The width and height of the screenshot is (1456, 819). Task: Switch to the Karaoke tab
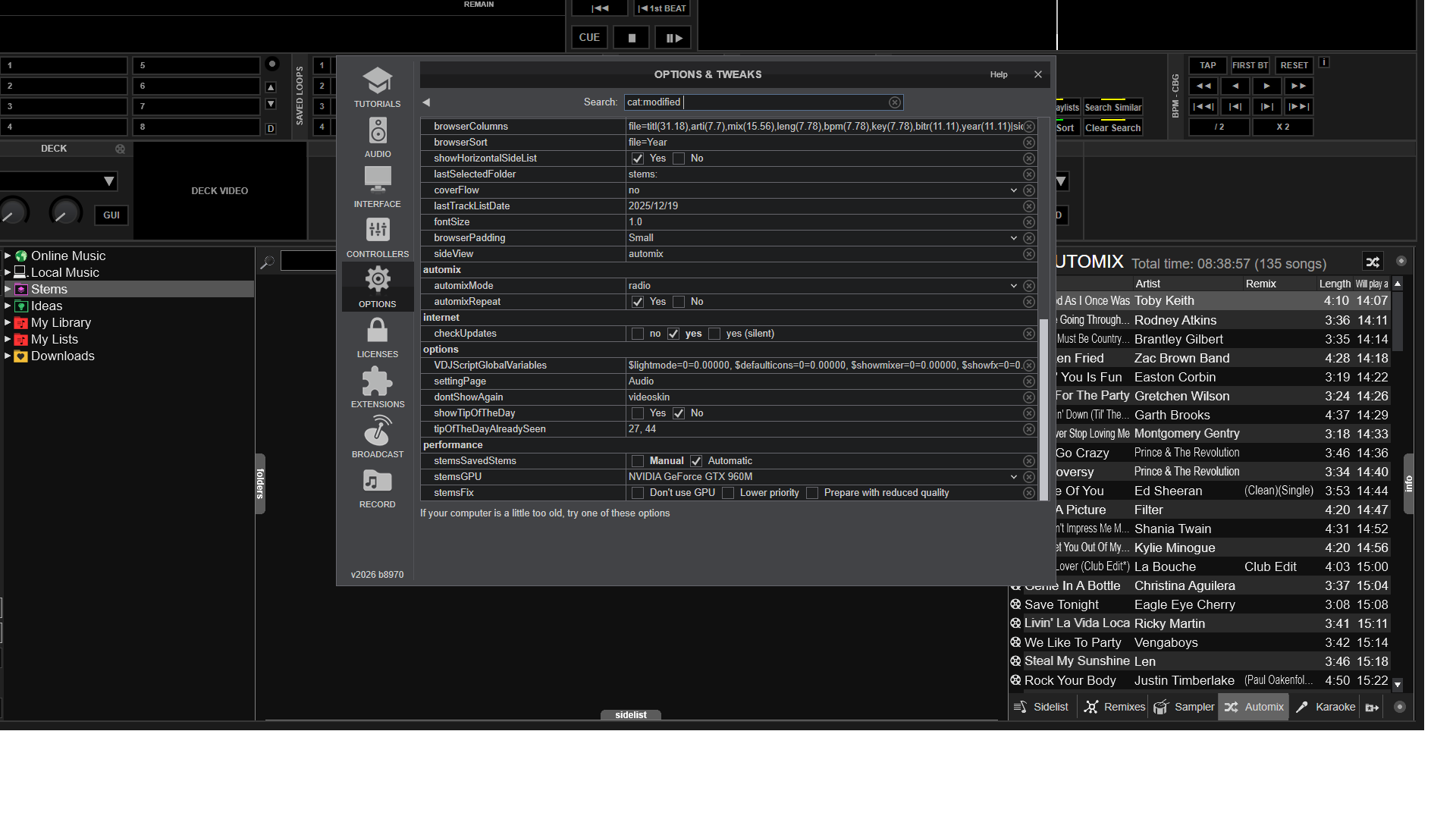coord(1326,707)
